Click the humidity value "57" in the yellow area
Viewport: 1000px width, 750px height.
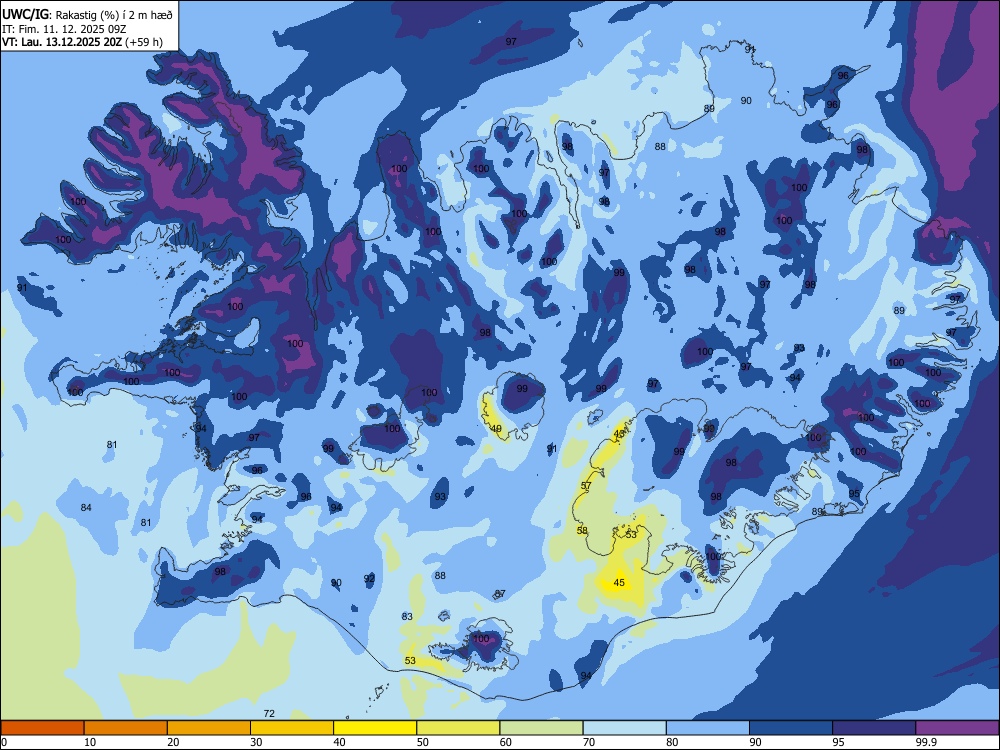point(587,486)
